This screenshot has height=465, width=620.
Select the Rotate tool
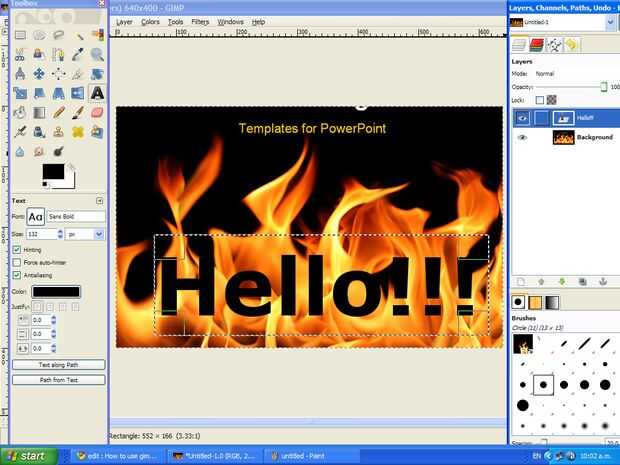(97, 74)
